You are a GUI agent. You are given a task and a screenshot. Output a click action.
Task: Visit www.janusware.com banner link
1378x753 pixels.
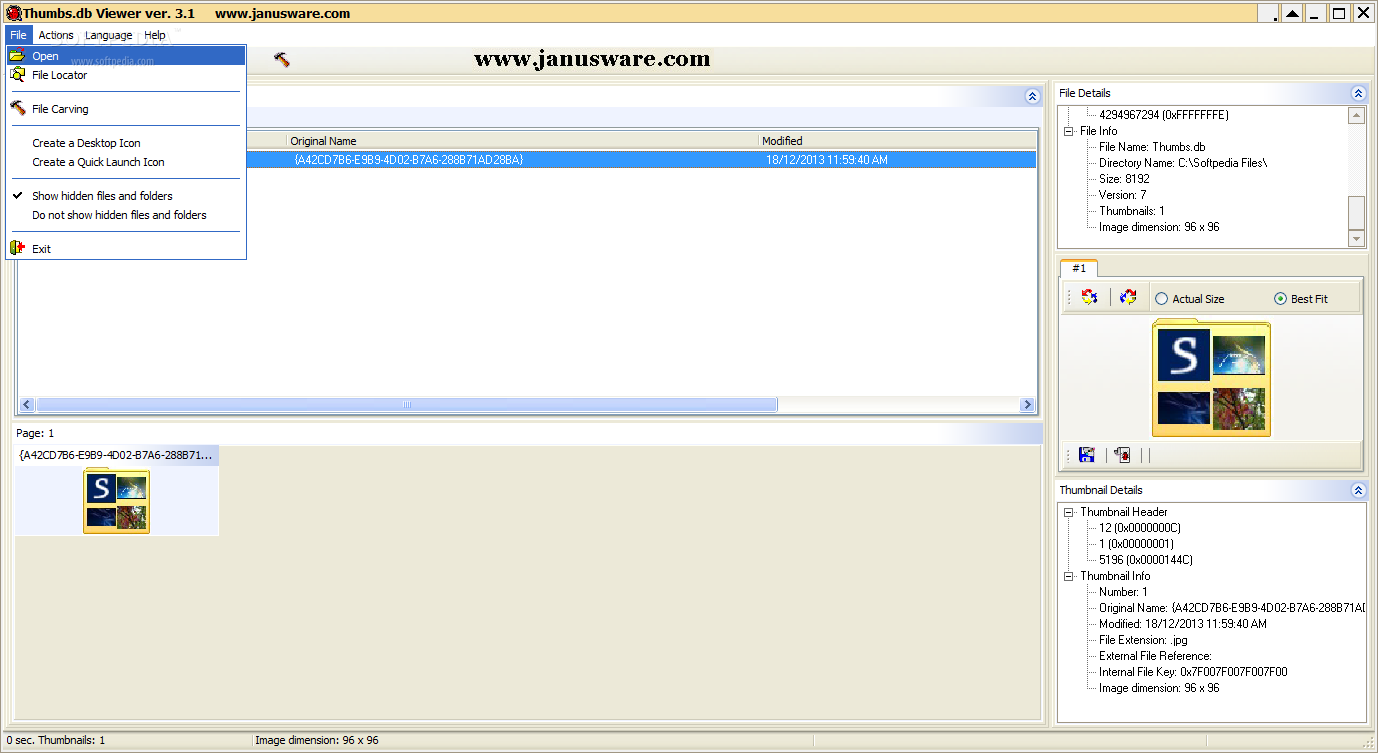pyautogui.click(x=592, y=59)
